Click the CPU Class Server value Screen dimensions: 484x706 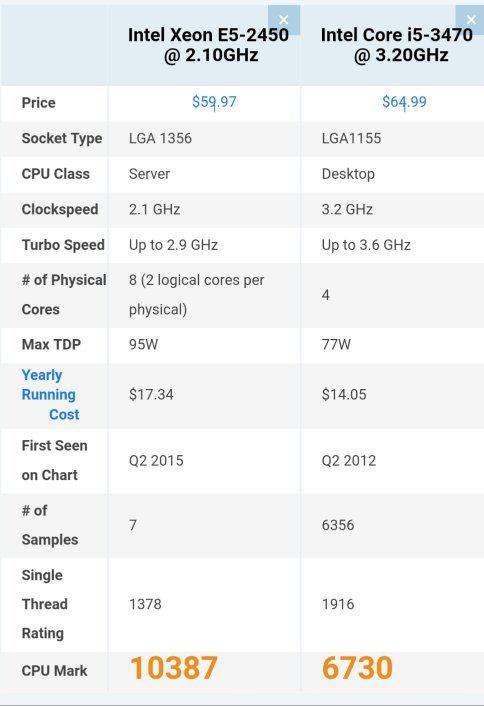(149, 174)
